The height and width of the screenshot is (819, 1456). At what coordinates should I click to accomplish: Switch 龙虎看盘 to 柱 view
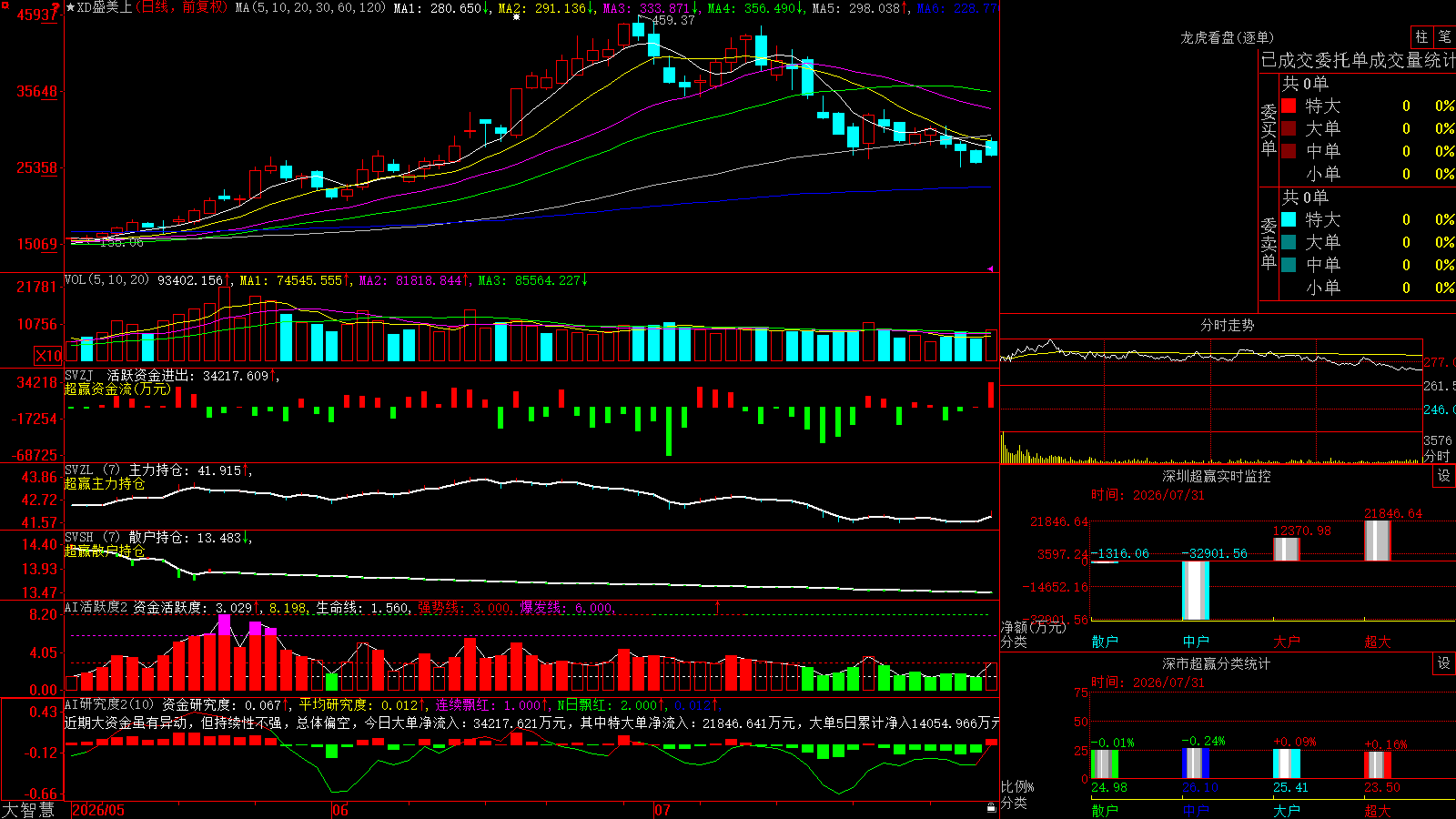point(1421,36)
